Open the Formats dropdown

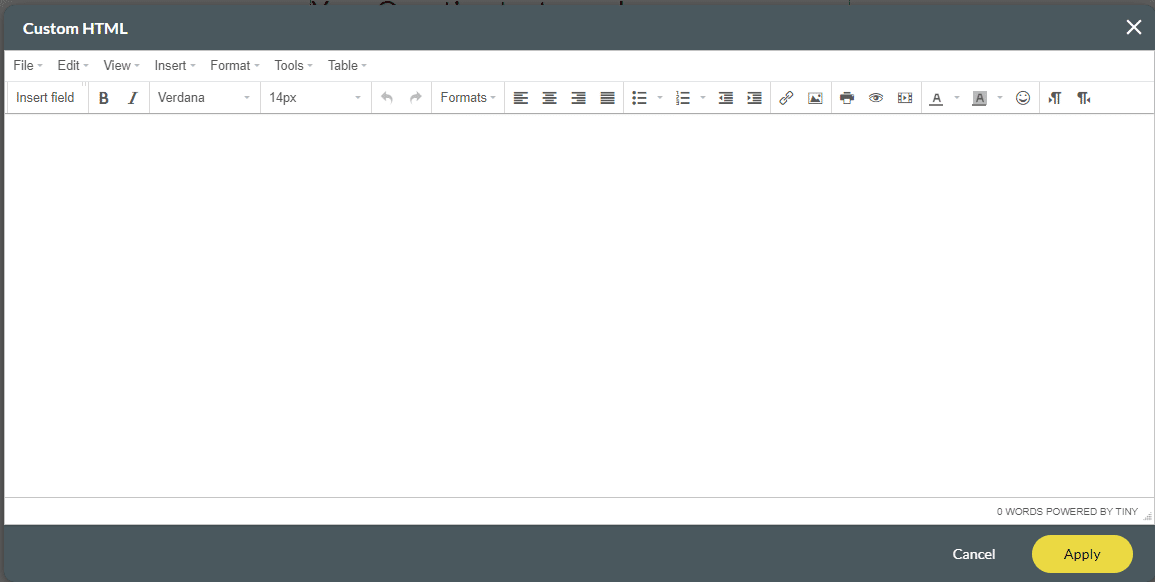click(466, 97)
